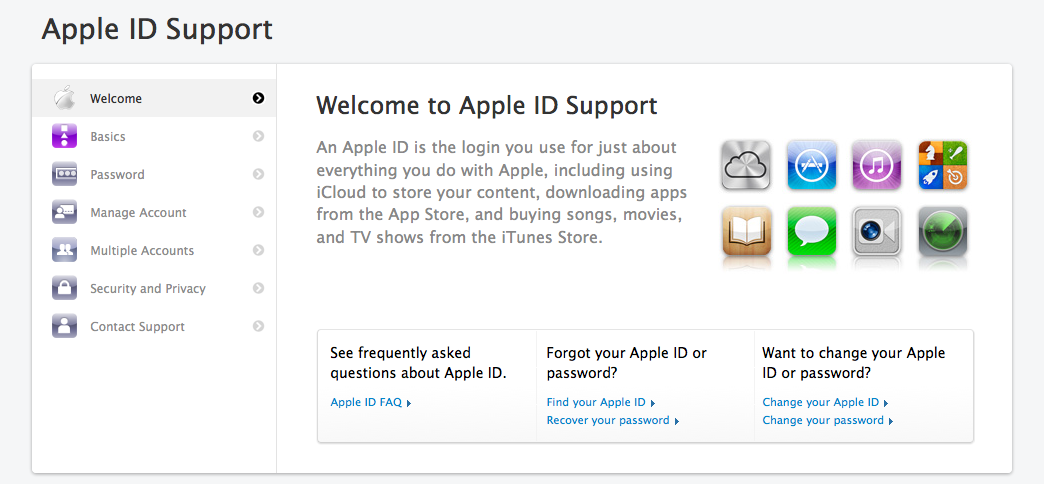Image resolution: width=1044 pixels, height=484 pixels.
Task: Click the Manage Account card icon
Action: 65,212
